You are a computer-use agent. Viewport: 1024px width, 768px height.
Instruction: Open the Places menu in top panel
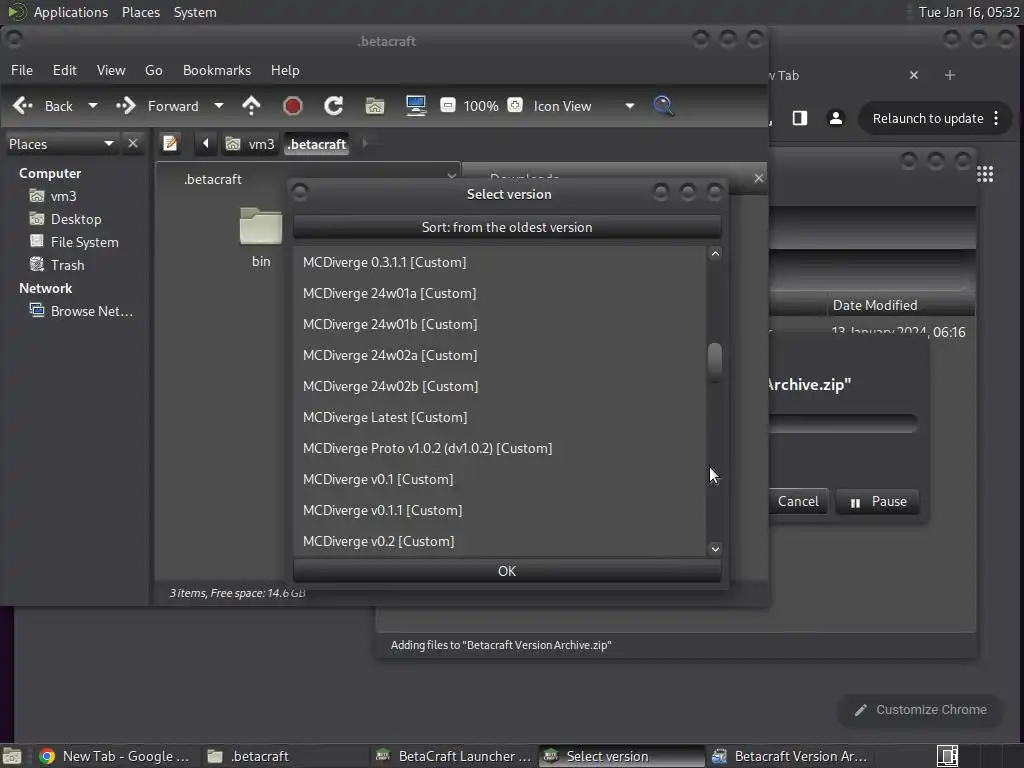pyautogui.click(x=141, y=12)
